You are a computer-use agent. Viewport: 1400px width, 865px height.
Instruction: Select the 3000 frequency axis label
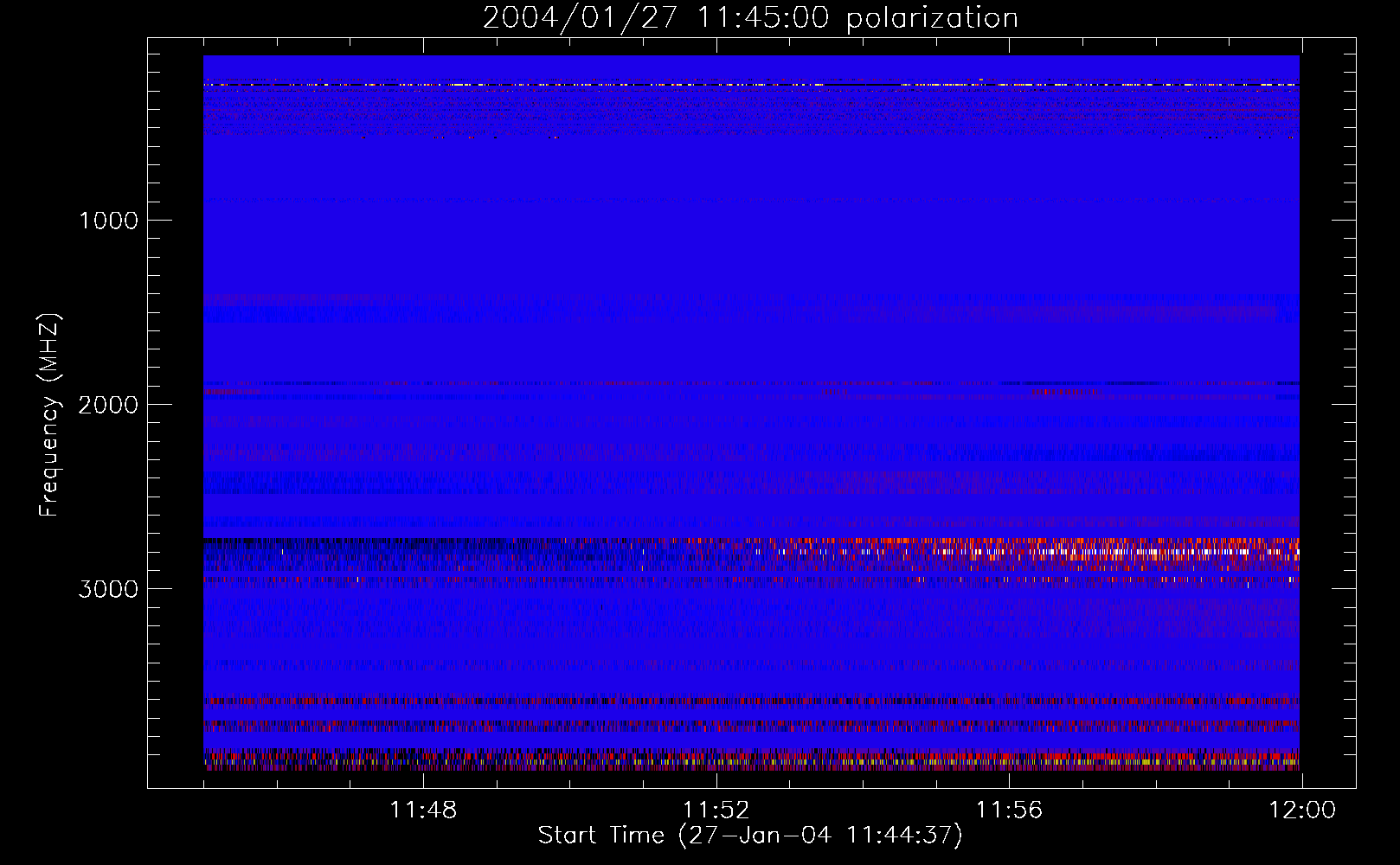click(x=108, y=589)
